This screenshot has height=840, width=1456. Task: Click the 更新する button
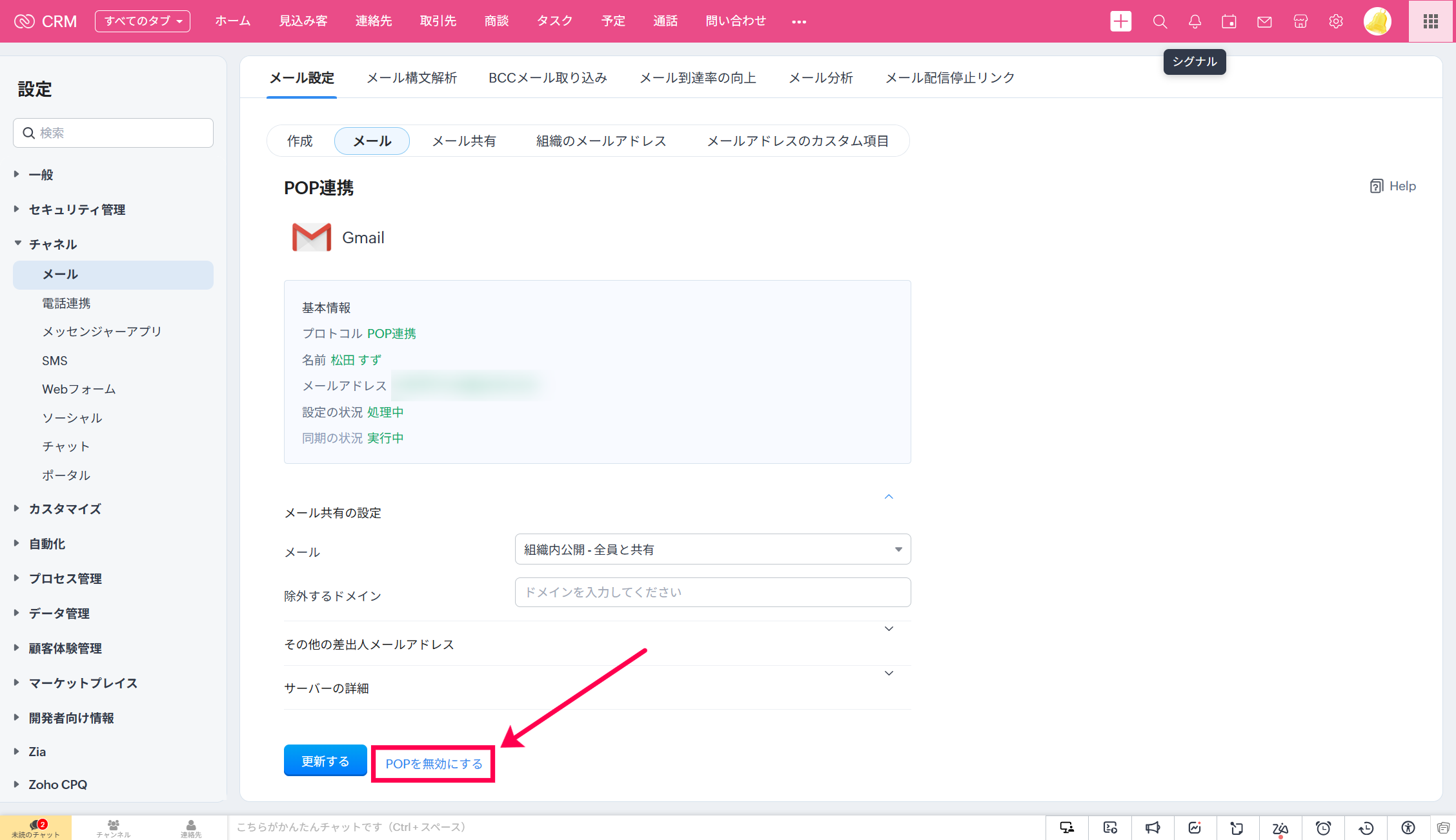coord(325,761)
